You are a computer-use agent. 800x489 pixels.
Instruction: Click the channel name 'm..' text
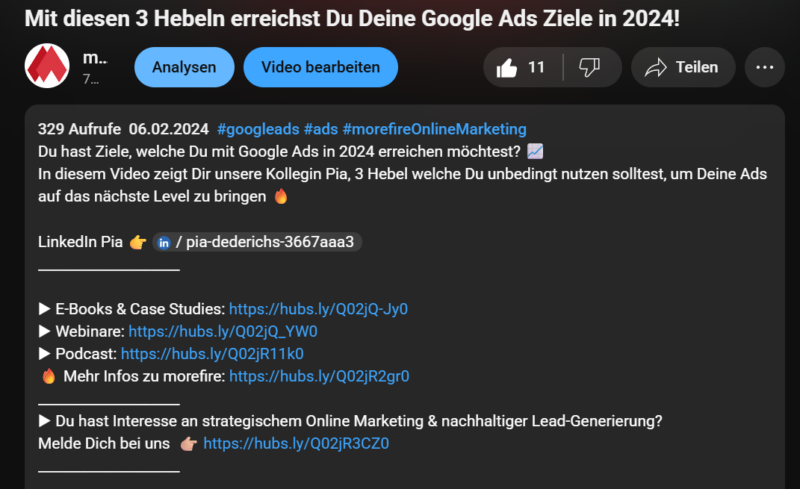(x=95, y=58)
